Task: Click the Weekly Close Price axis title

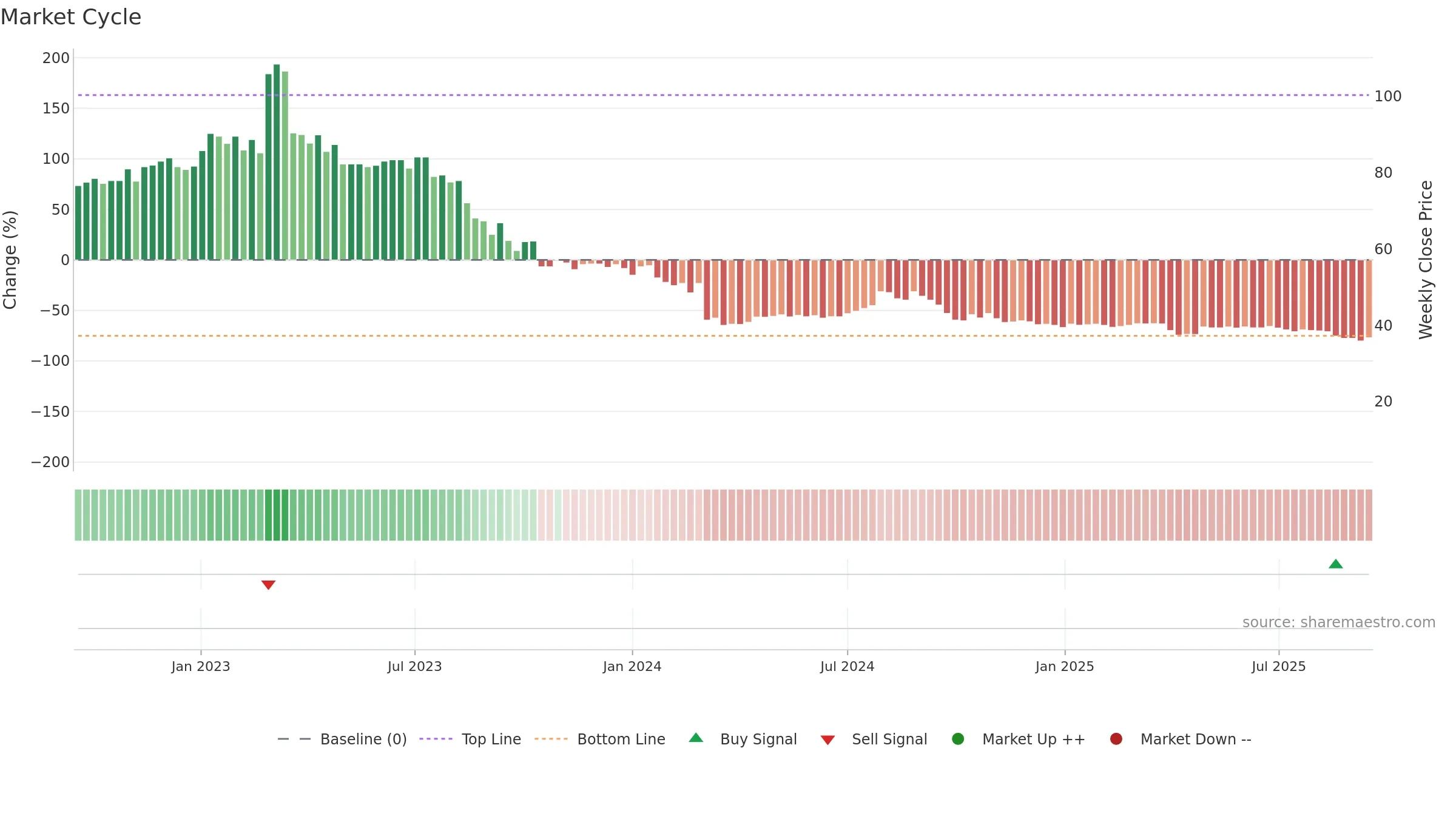Action: click(1426, 260)
